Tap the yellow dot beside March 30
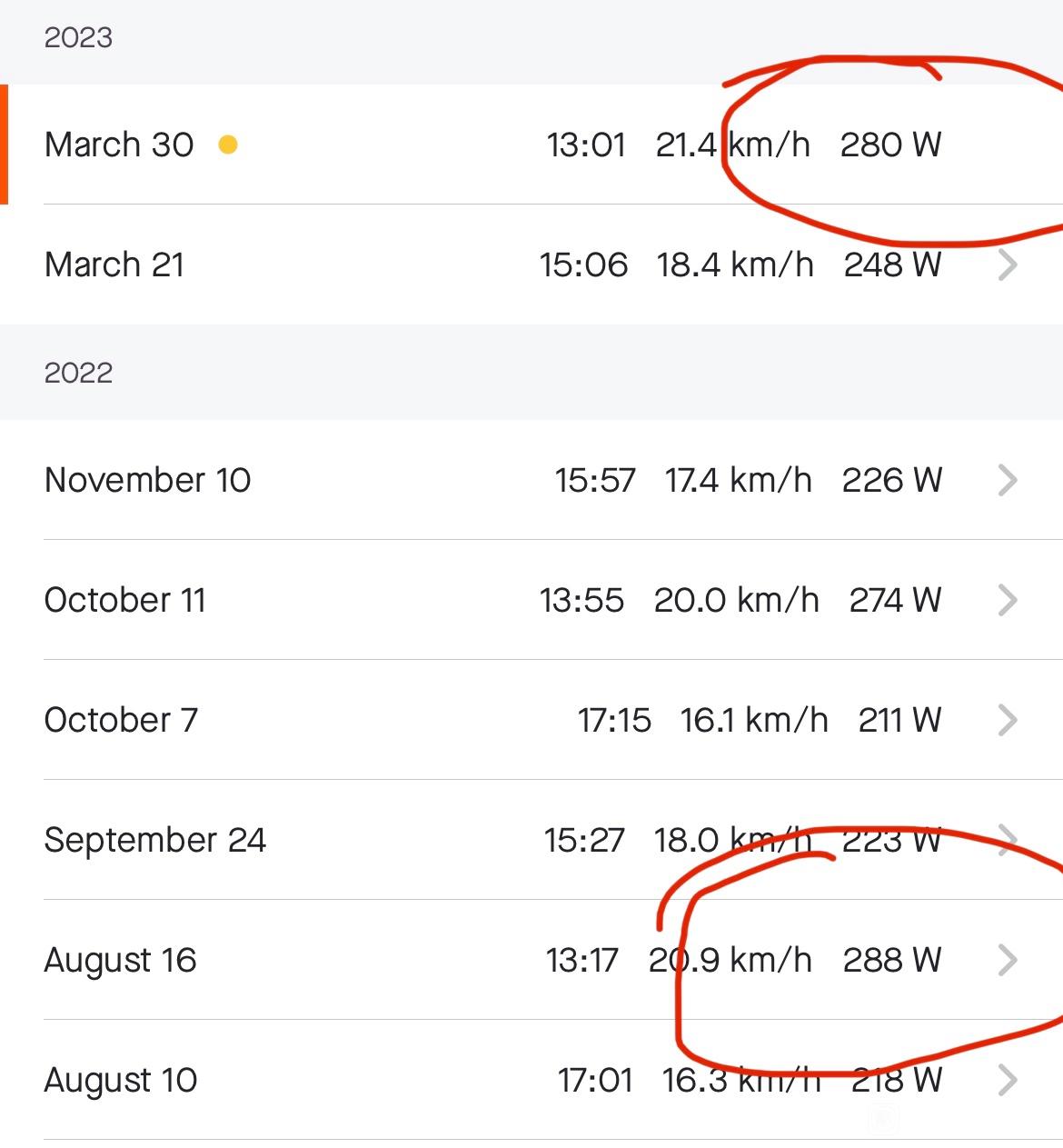Viewport: 1063px width, 1148px height. [228, 145]
